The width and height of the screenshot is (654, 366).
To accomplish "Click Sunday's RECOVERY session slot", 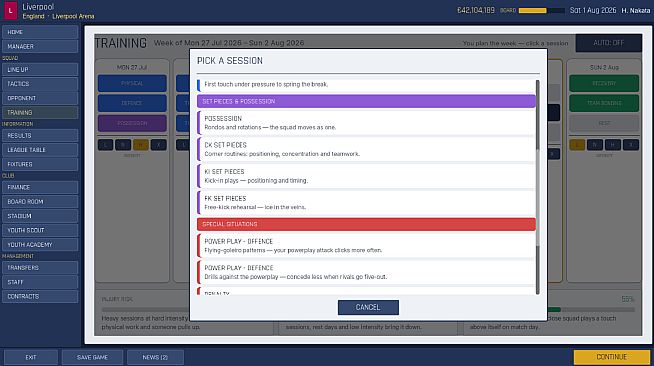I will tap(604, 83).
